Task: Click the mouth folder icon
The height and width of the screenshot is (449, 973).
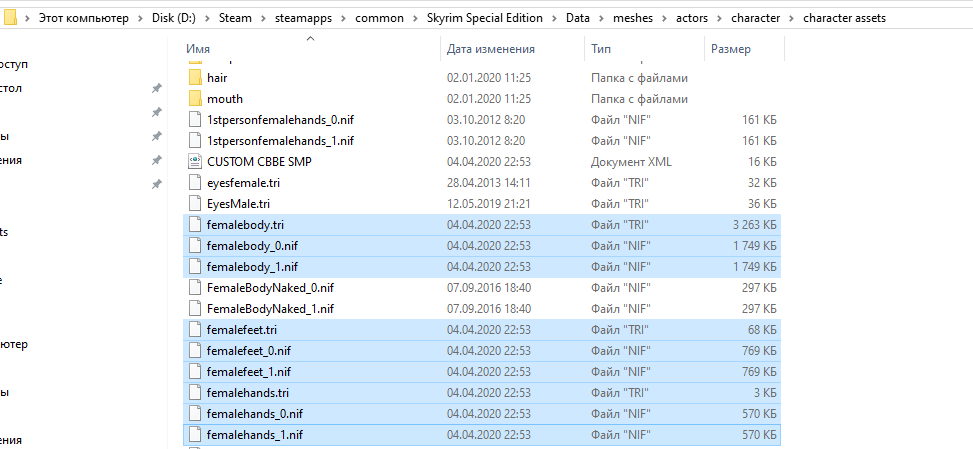Action: 194,99
